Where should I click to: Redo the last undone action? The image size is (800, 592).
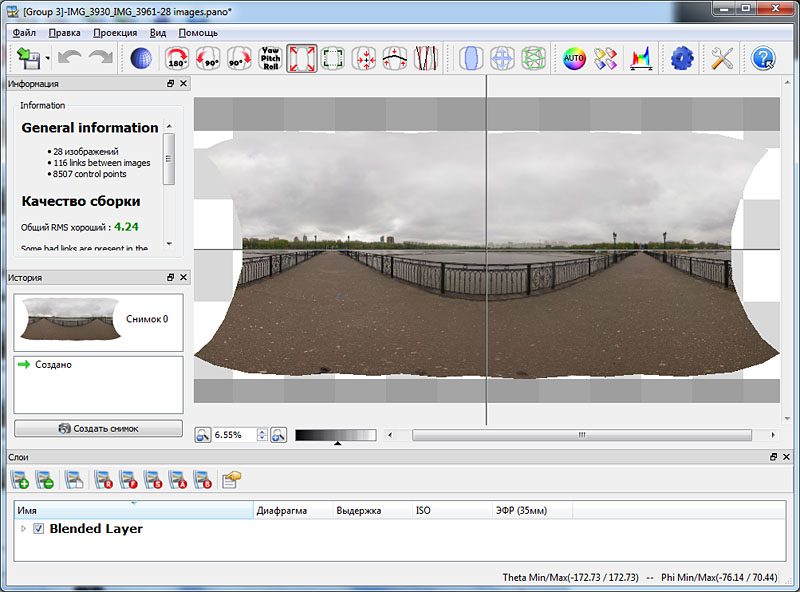(101, 58)
